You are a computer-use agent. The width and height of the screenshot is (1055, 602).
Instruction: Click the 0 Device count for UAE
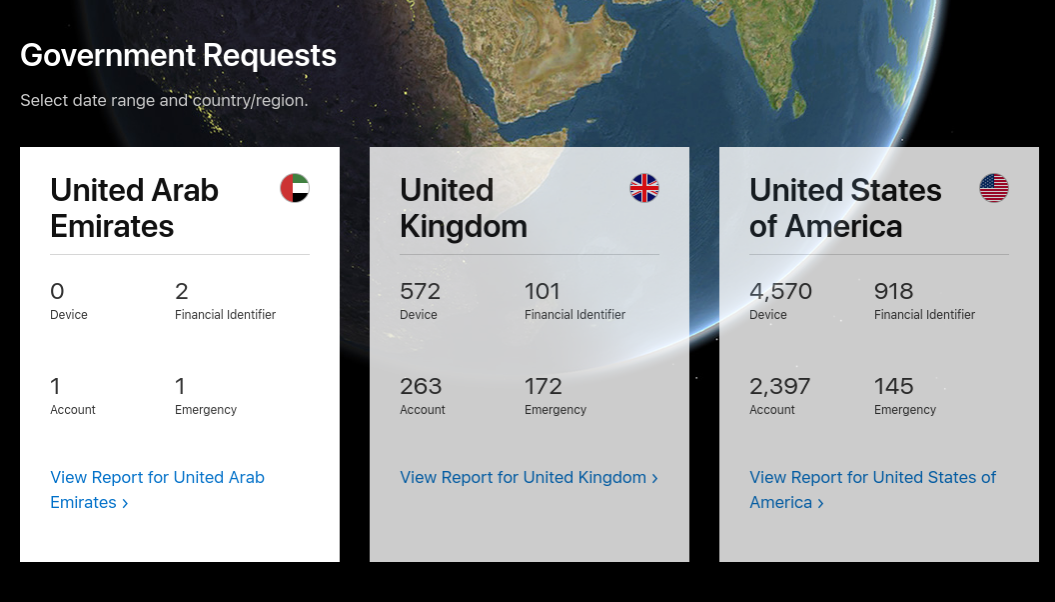click(x=57, y=291)
